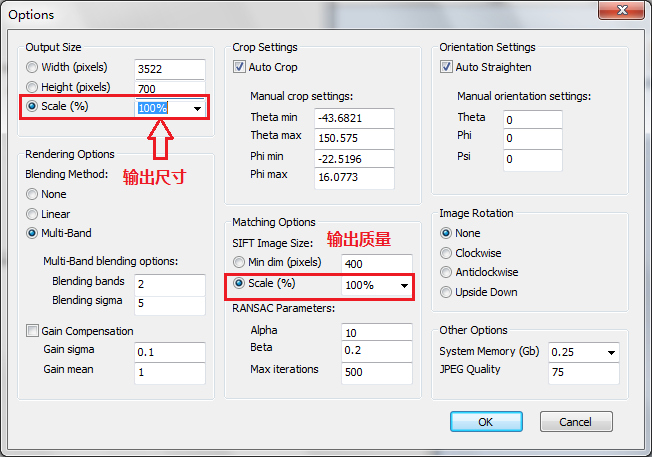Focus the Theta min crop field
The height and width of the screenshot is (457, 652).
352,118
